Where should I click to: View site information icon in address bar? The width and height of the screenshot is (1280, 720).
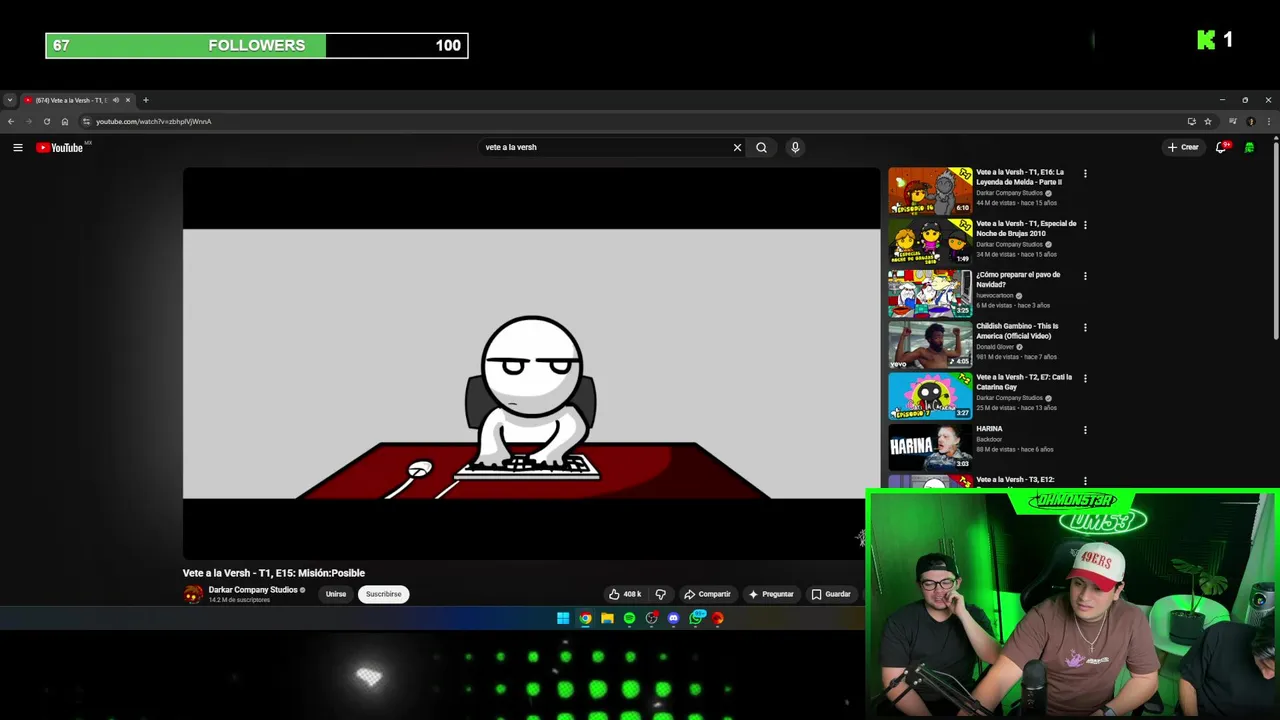click(86, 121)
